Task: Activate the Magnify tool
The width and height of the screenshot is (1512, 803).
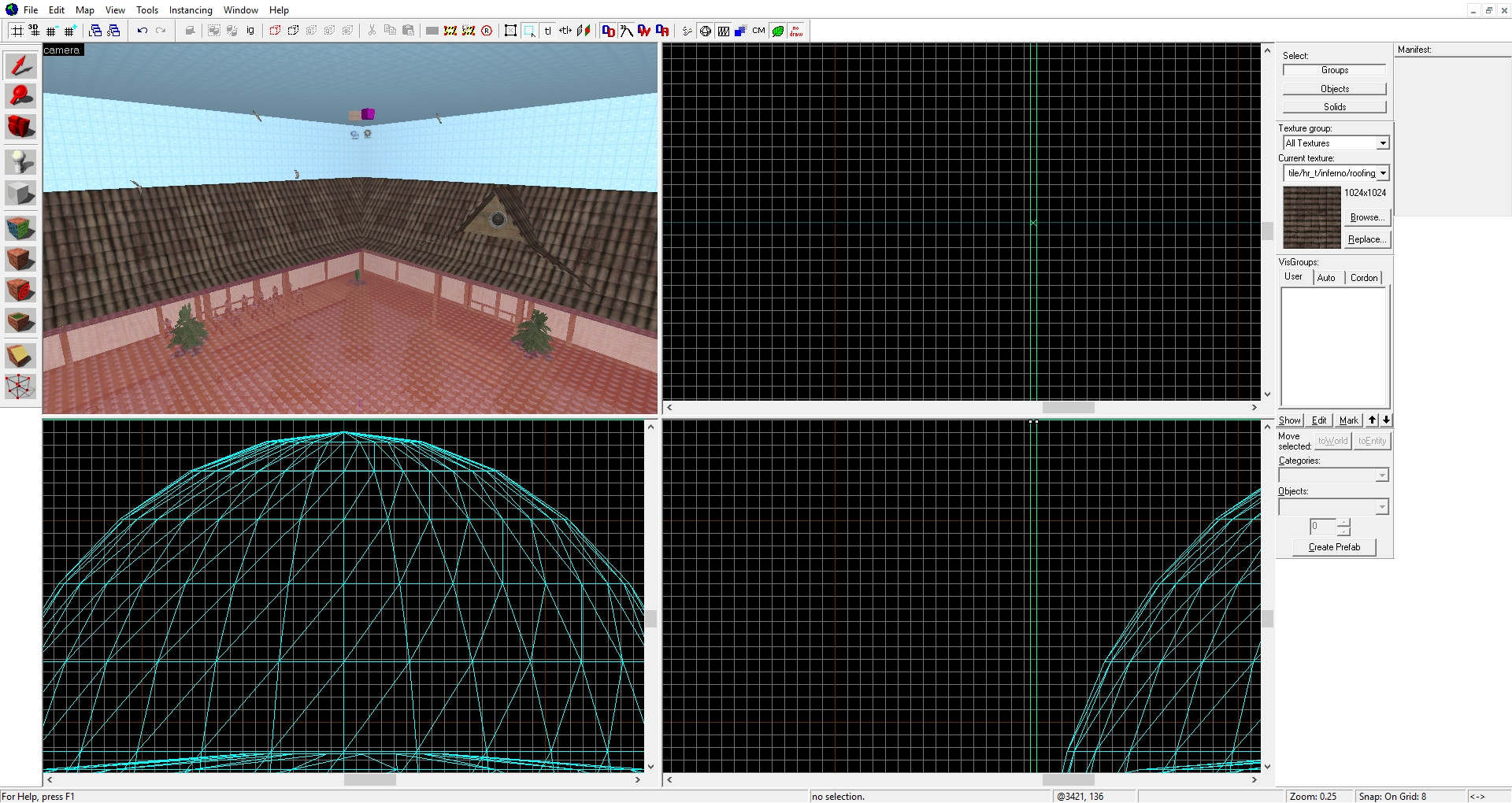Action: coord(20,97)
